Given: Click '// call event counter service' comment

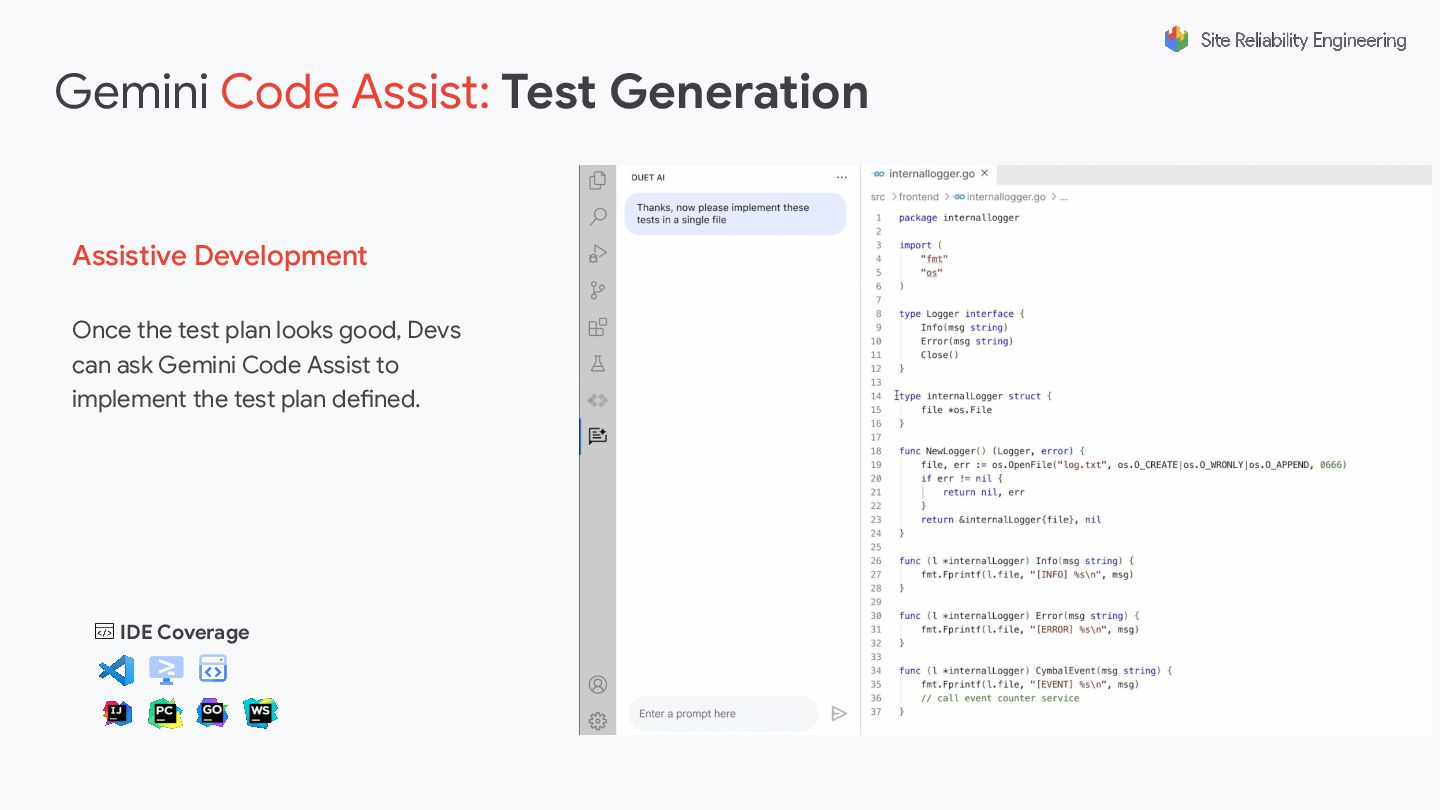Looking at the screenshot, I should [1000, 698].
